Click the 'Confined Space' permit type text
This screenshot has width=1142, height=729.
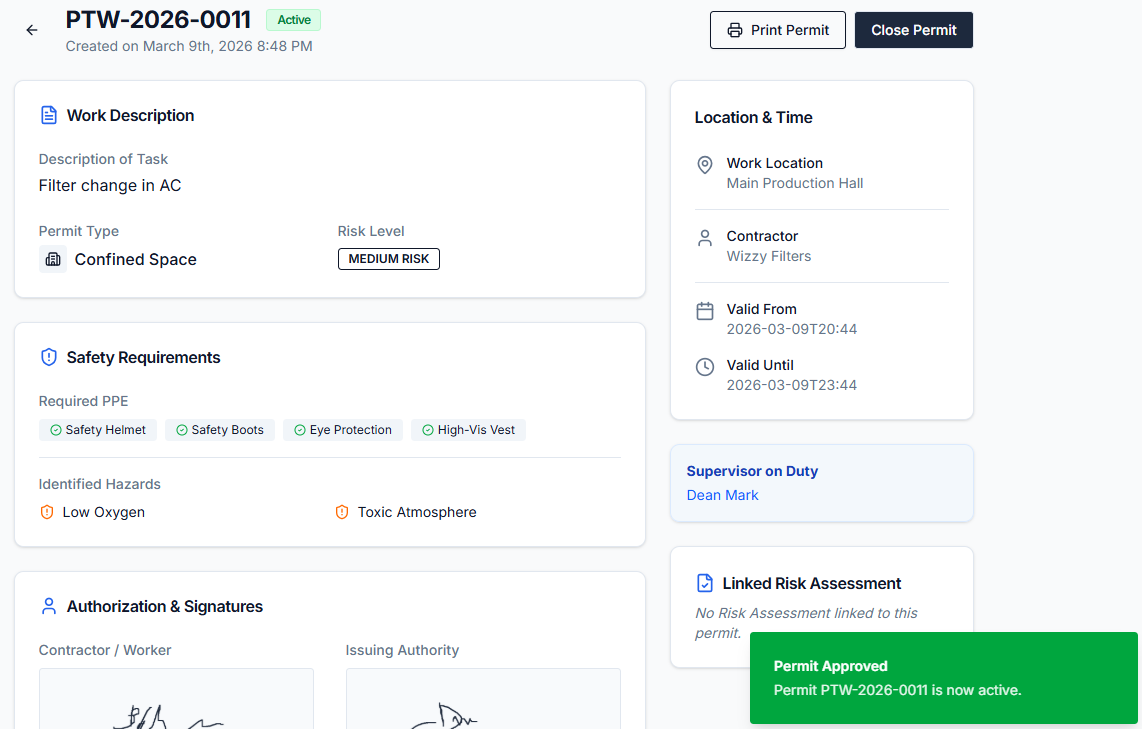pyautogui.click(x=135, y=259)
